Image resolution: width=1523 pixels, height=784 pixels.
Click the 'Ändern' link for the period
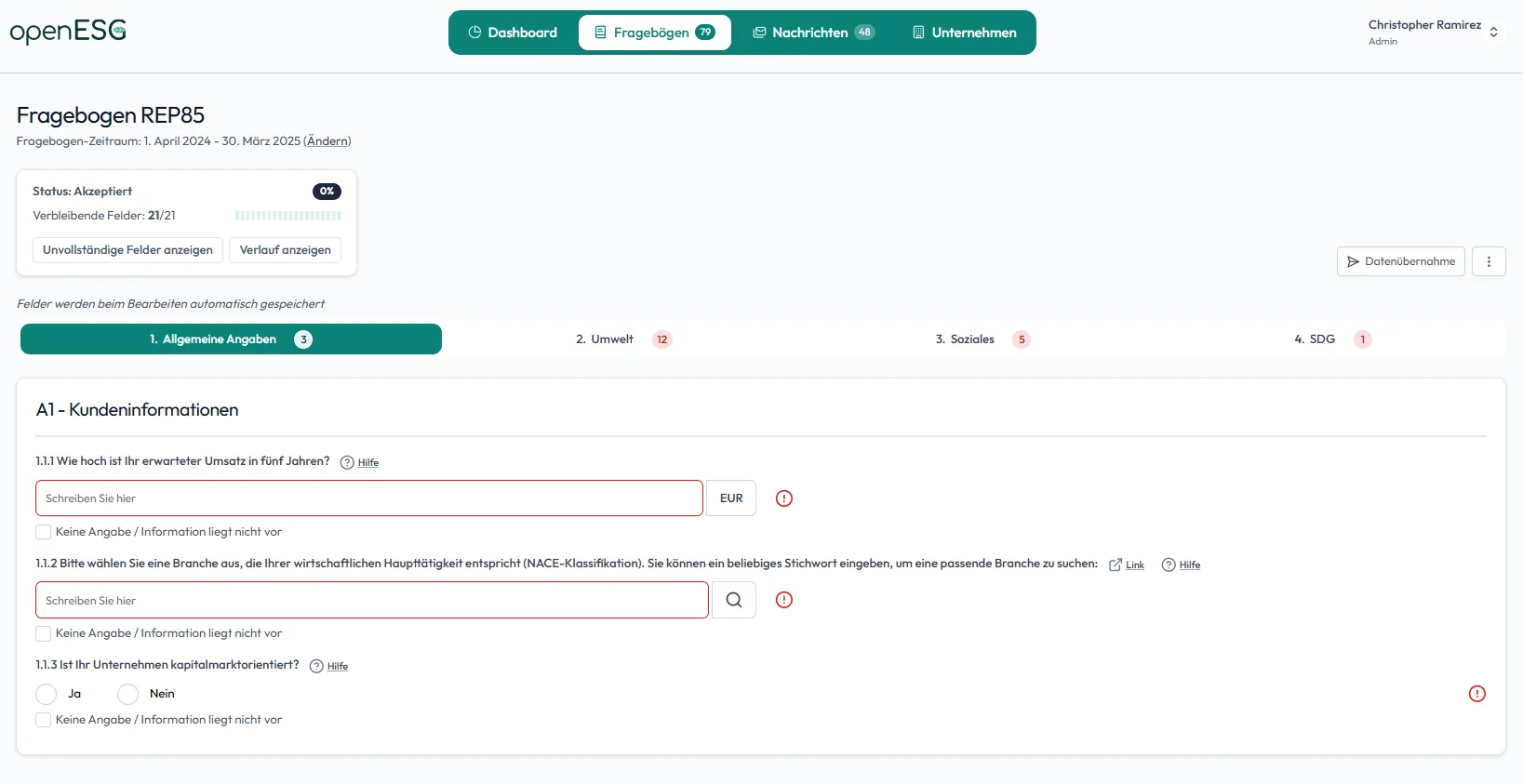click(x=327, y=141)
